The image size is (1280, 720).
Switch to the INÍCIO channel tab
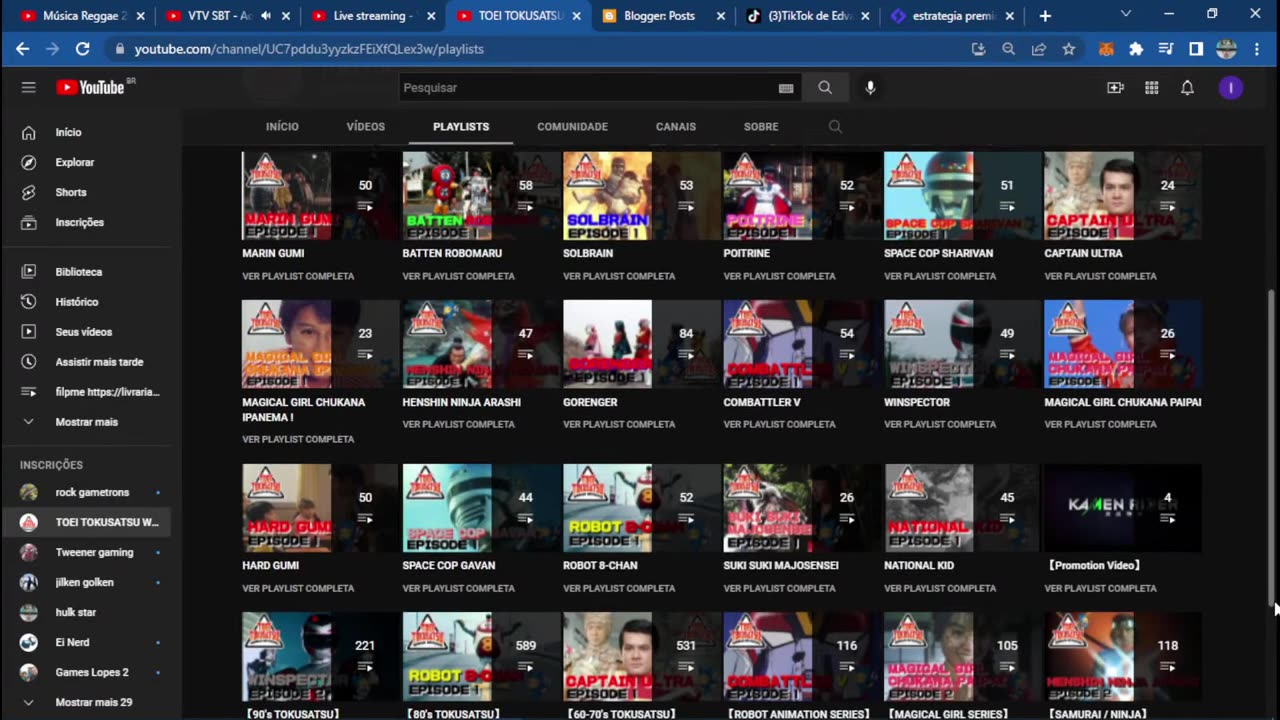coord(282,127)
